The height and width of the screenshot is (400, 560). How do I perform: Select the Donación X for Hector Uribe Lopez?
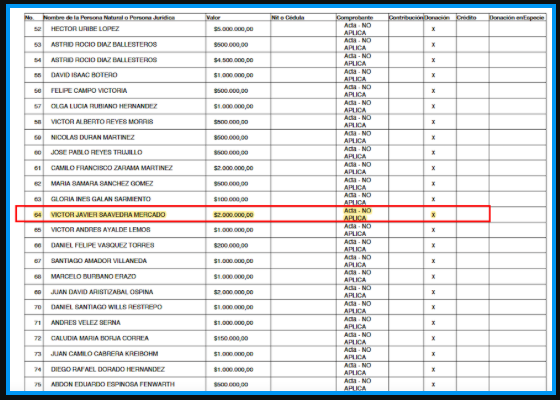[433, 29]
